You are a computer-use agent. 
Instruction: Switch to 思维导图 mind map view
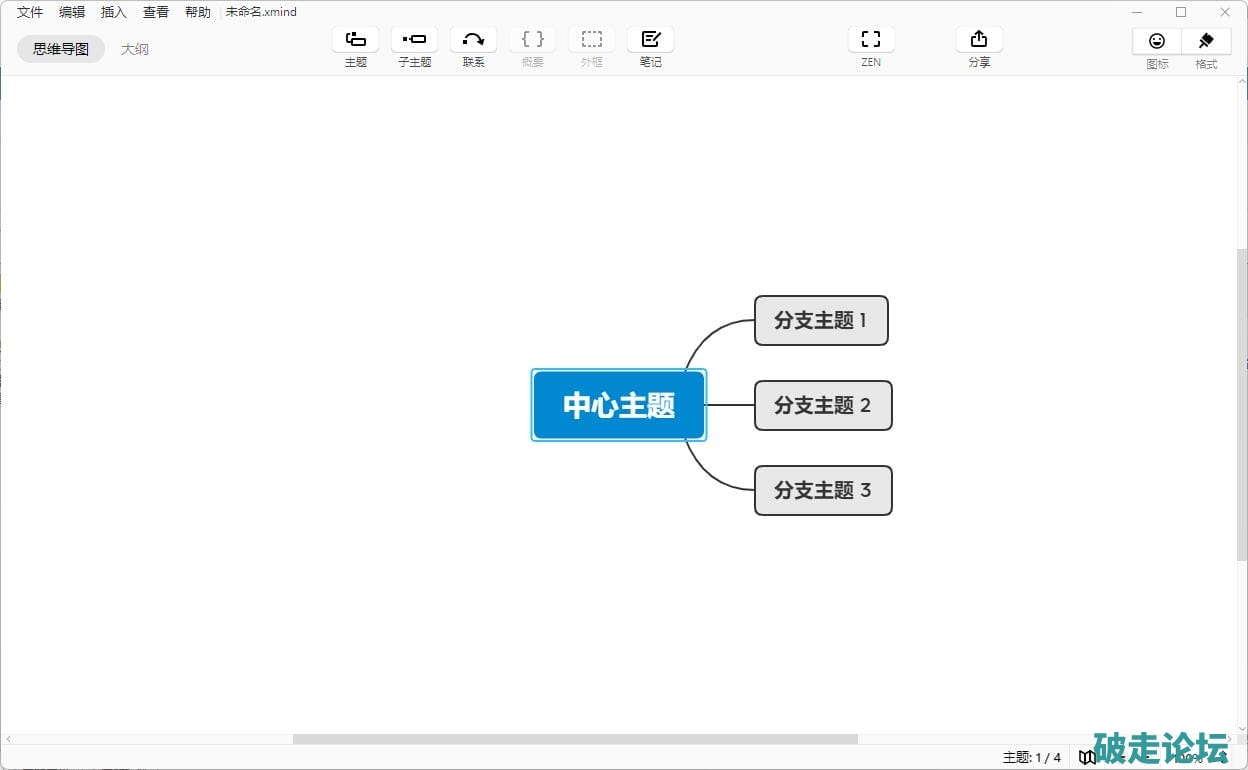pos(61,49)
